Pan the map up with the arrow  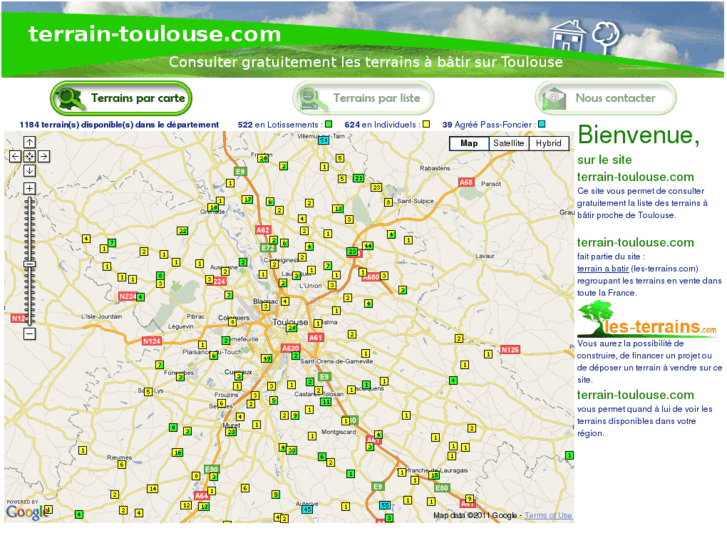[x=29, y=142]
